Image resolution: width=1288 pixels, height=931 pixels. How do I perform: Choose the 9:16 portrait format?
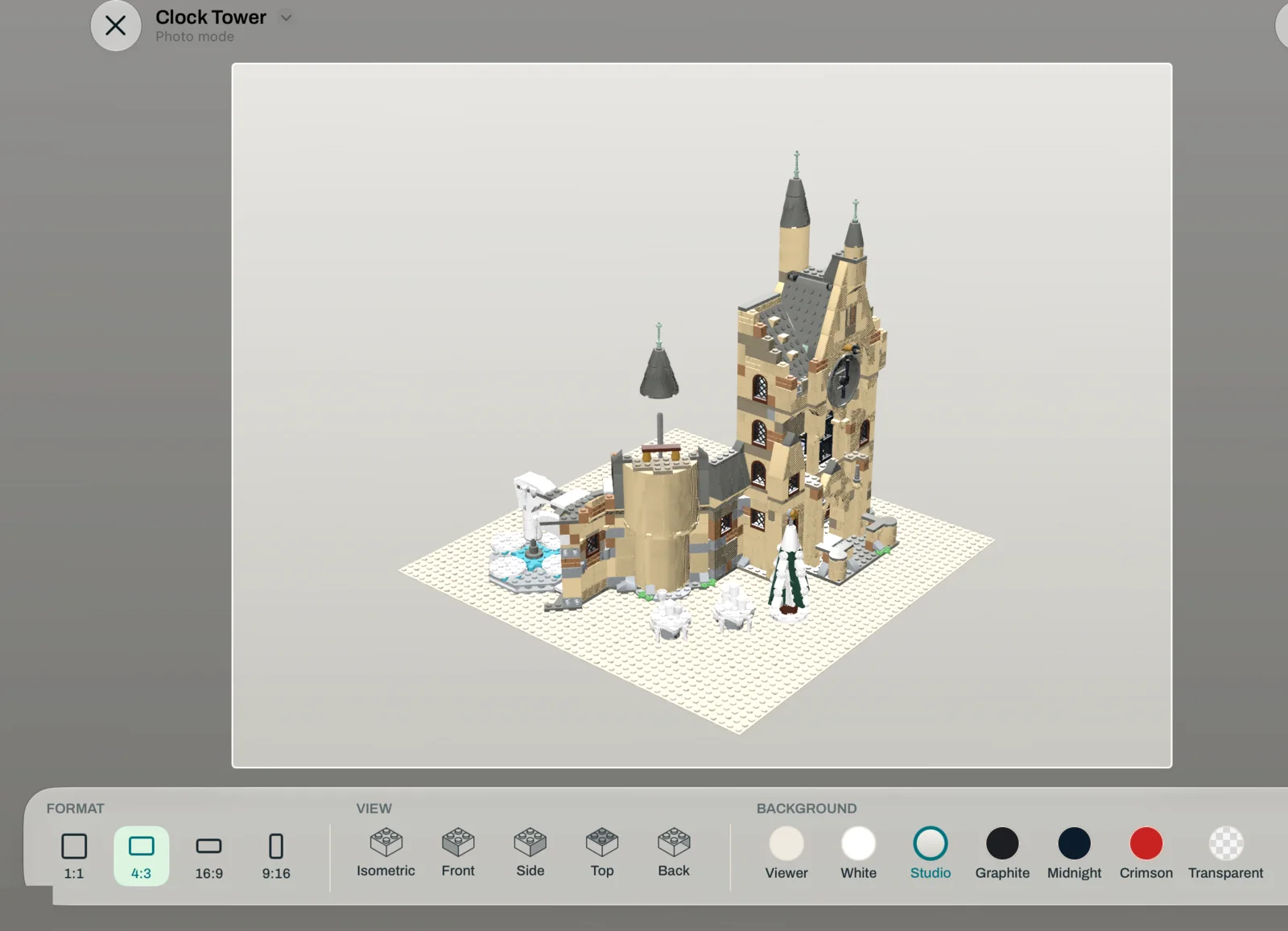pyautogui.click(x=276, y=856)
